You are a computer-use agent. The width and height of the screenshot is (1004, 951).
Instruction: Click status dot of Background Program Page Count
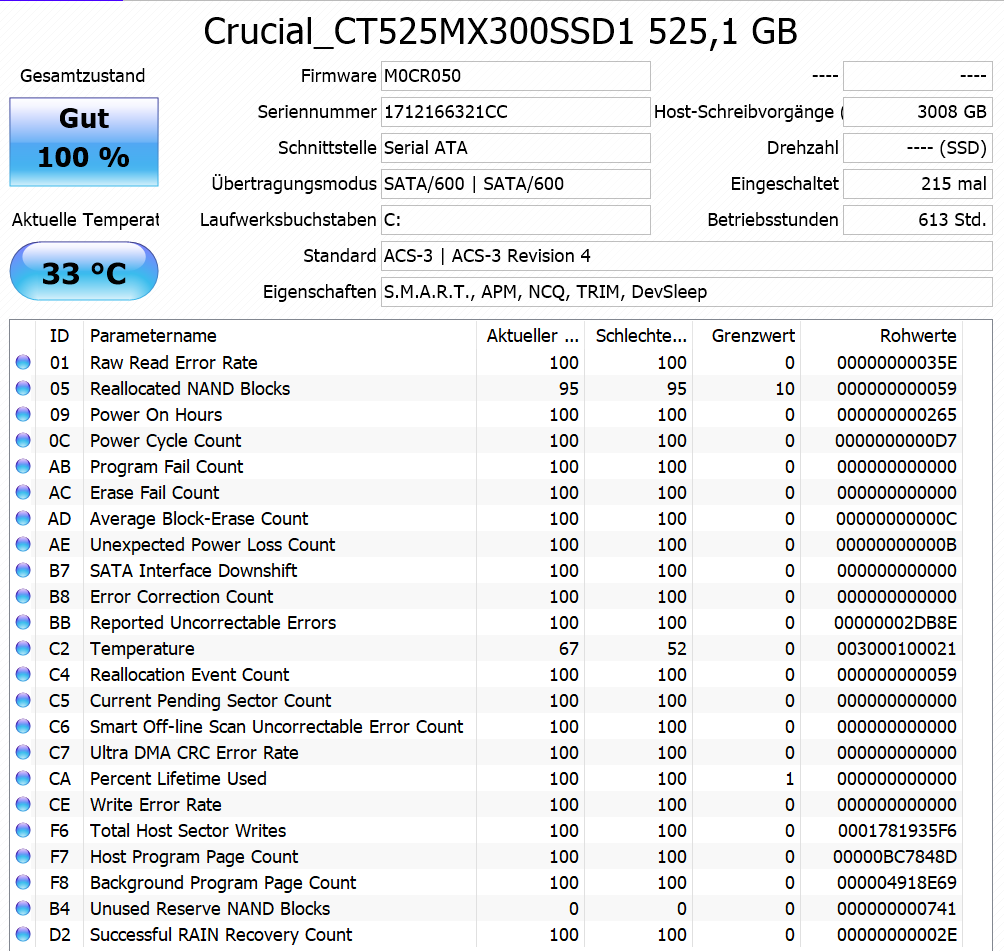(x=23, y=882)
